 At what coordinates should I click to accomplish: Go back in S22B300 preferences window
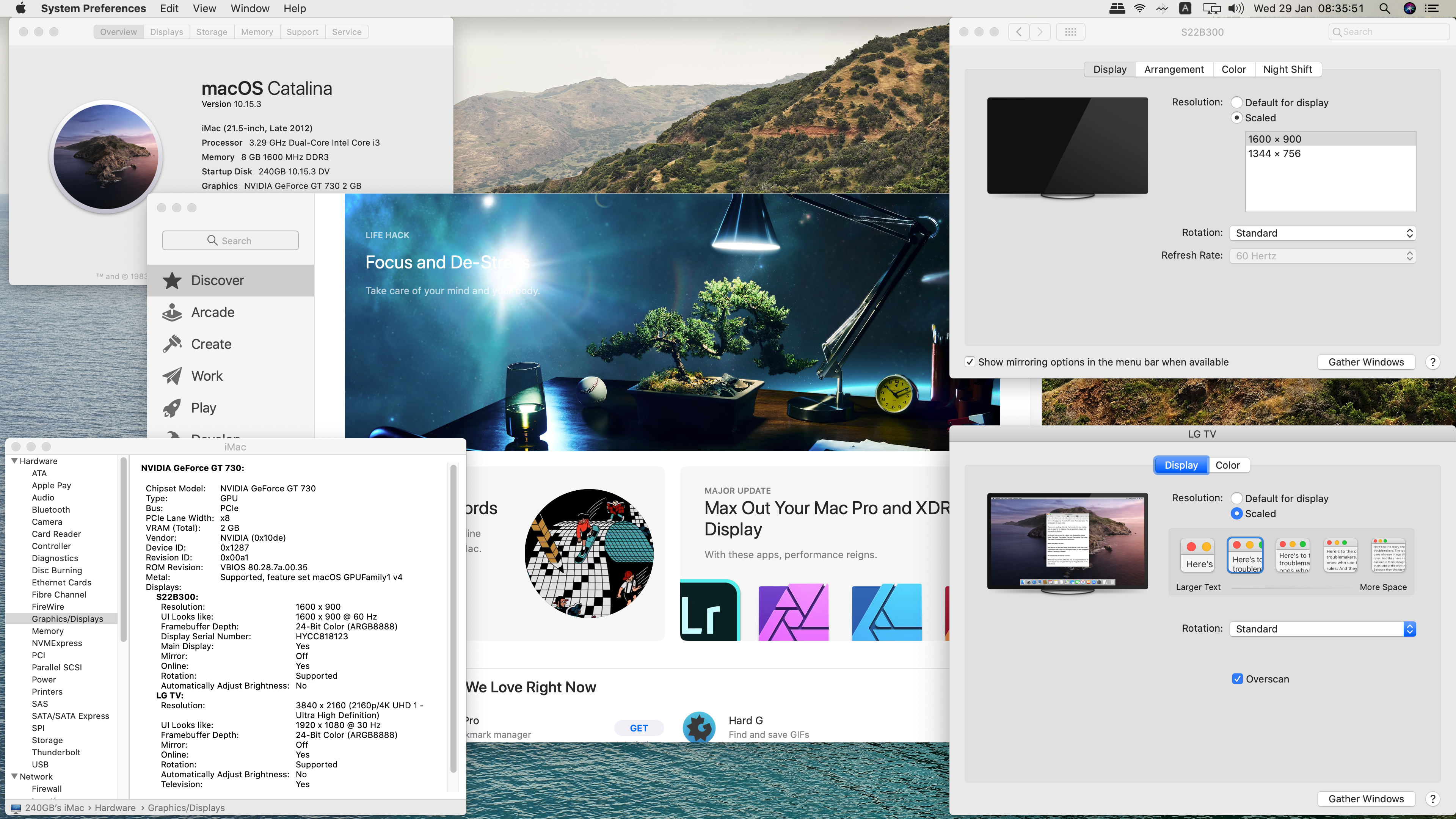1018,31
